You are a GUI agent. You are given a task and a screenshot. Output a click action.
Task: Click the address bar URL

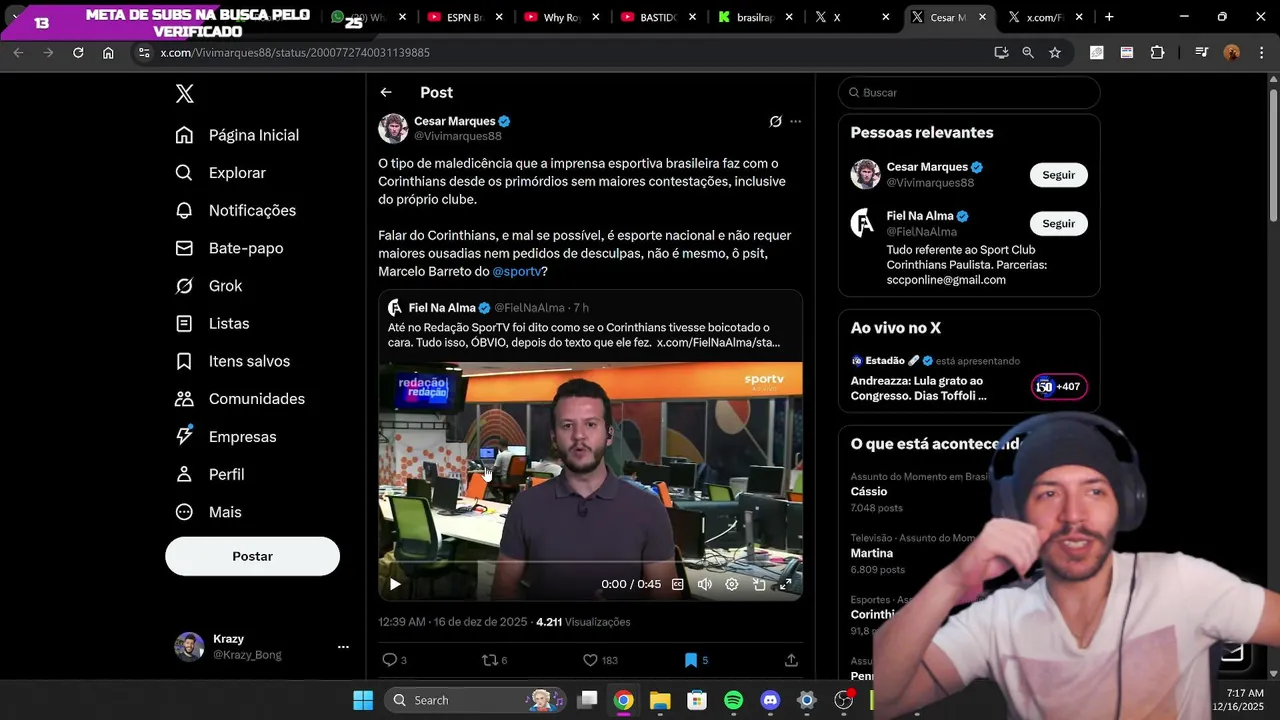pyautogui.click(x=295, y=52)
